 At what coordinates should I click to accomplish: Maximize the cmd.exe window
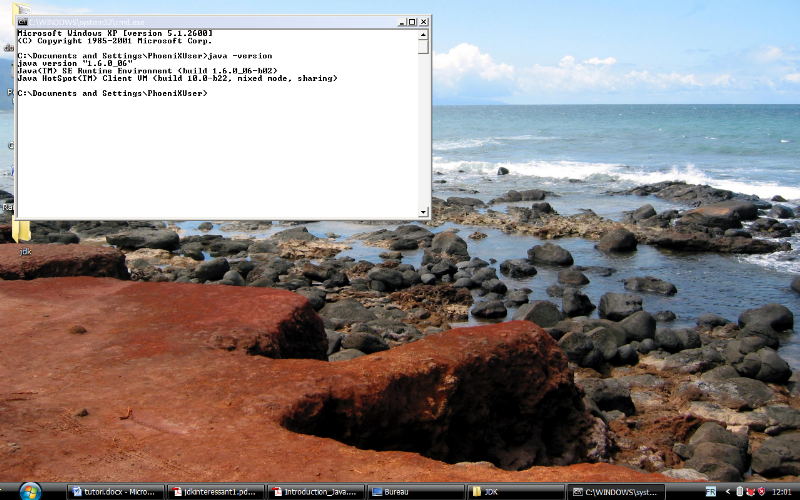point(410,21)
